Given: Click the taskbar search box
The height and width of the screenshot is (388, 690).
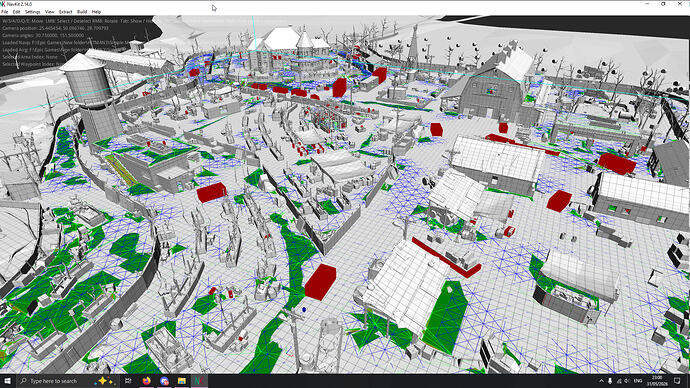Looking at the screenshot, I should click(67, 381).
